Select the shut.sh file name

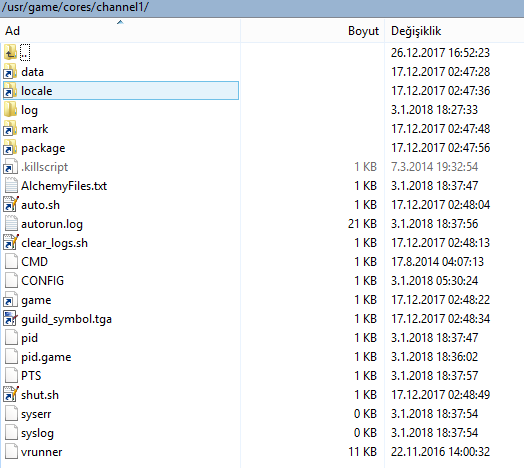pyautogui.click(x=40, y=395)
